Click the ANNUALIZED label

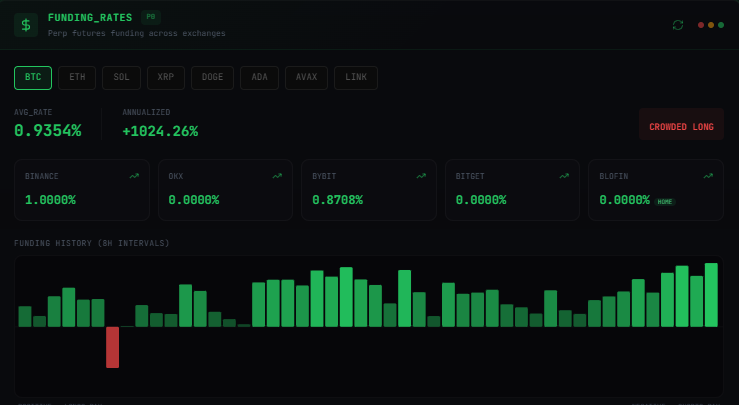point(146,112)
